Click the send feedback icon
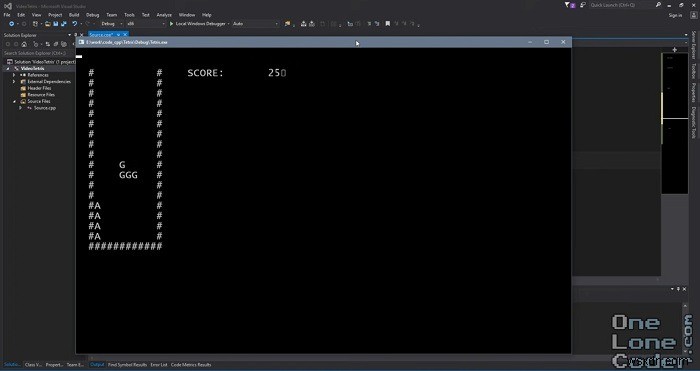Screen dimensions: 700x371 tap(583, 5)
